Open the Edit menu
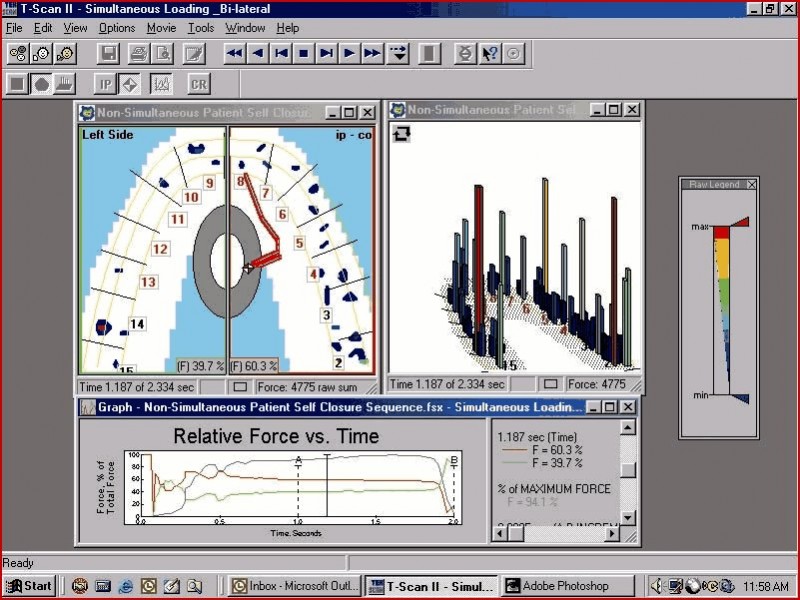Viewport: 800px width, 600px height. point(43,28)
